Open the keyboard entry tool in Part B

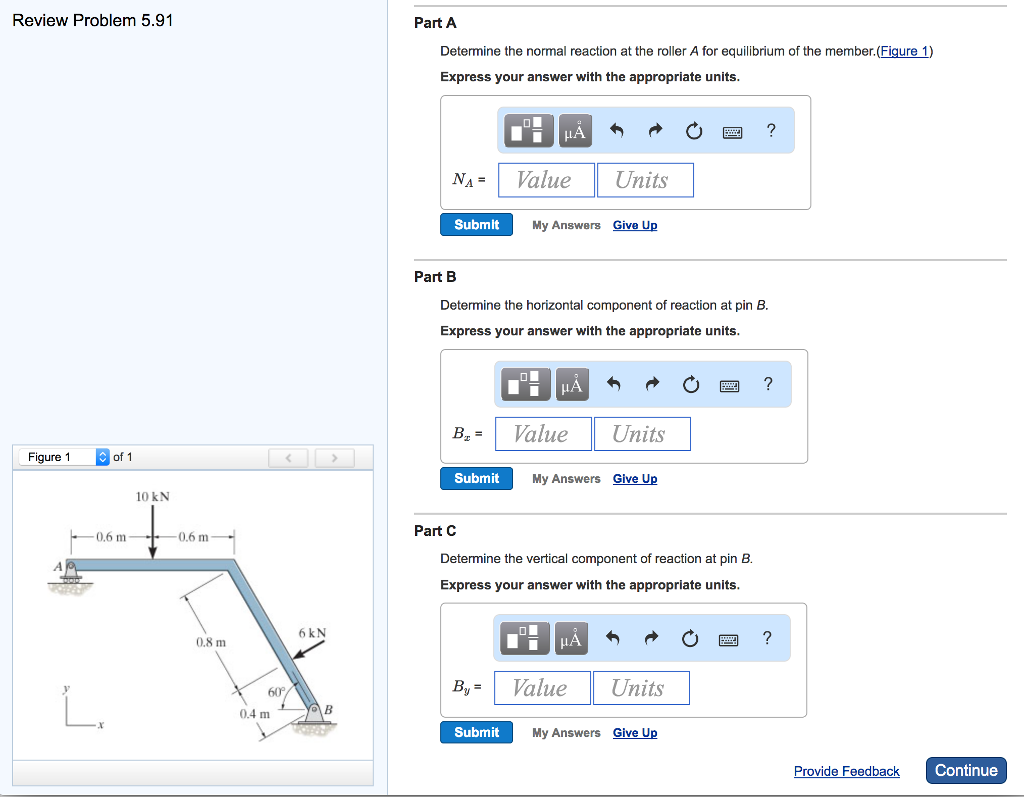[729, 384]
